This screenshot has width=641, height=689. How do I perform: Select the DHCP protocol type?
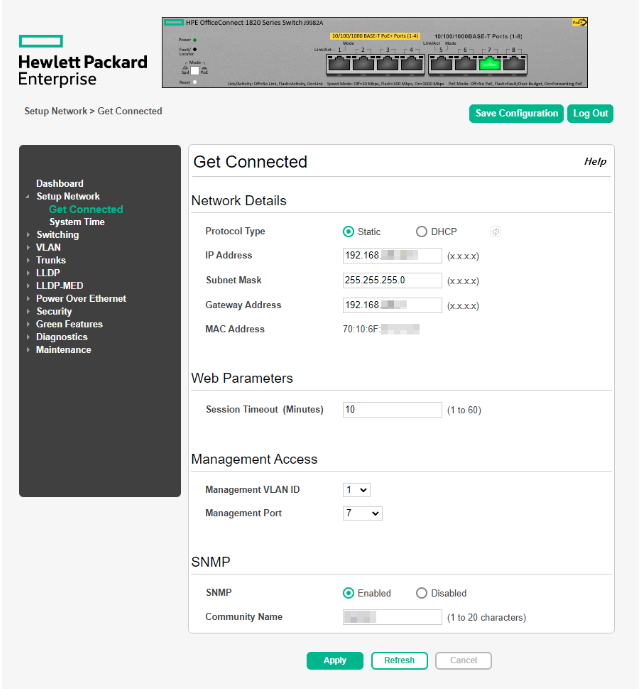(421, 232)
